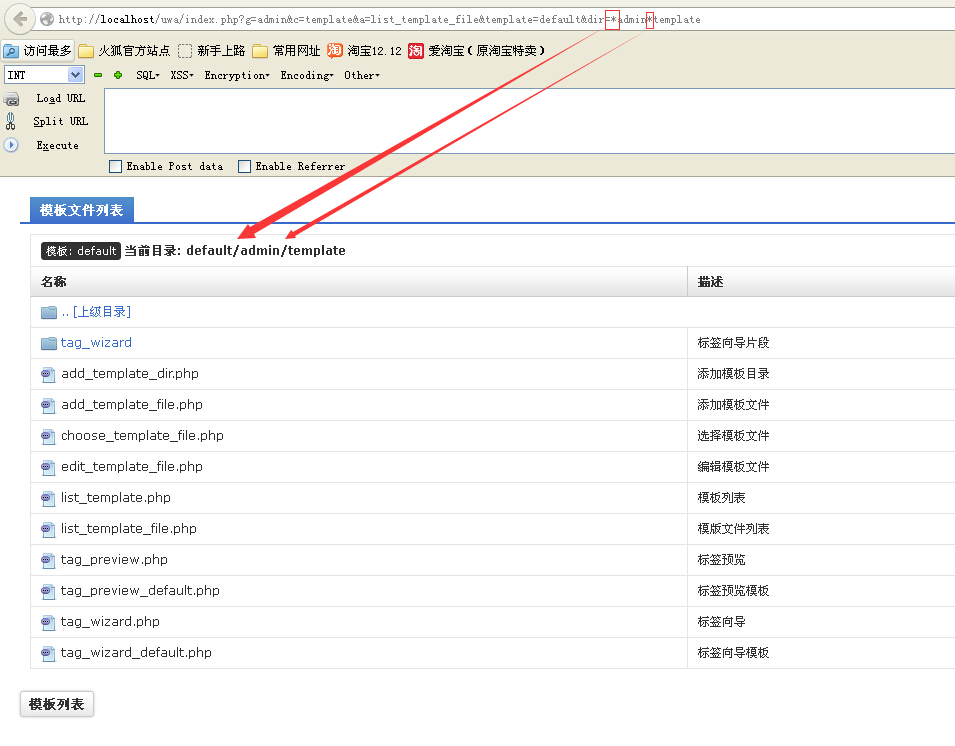Open the 火狐官方站点 bookmark folder
Viewport: 955px width, 746px height.
pyautogui.click(x=124, y=51)
